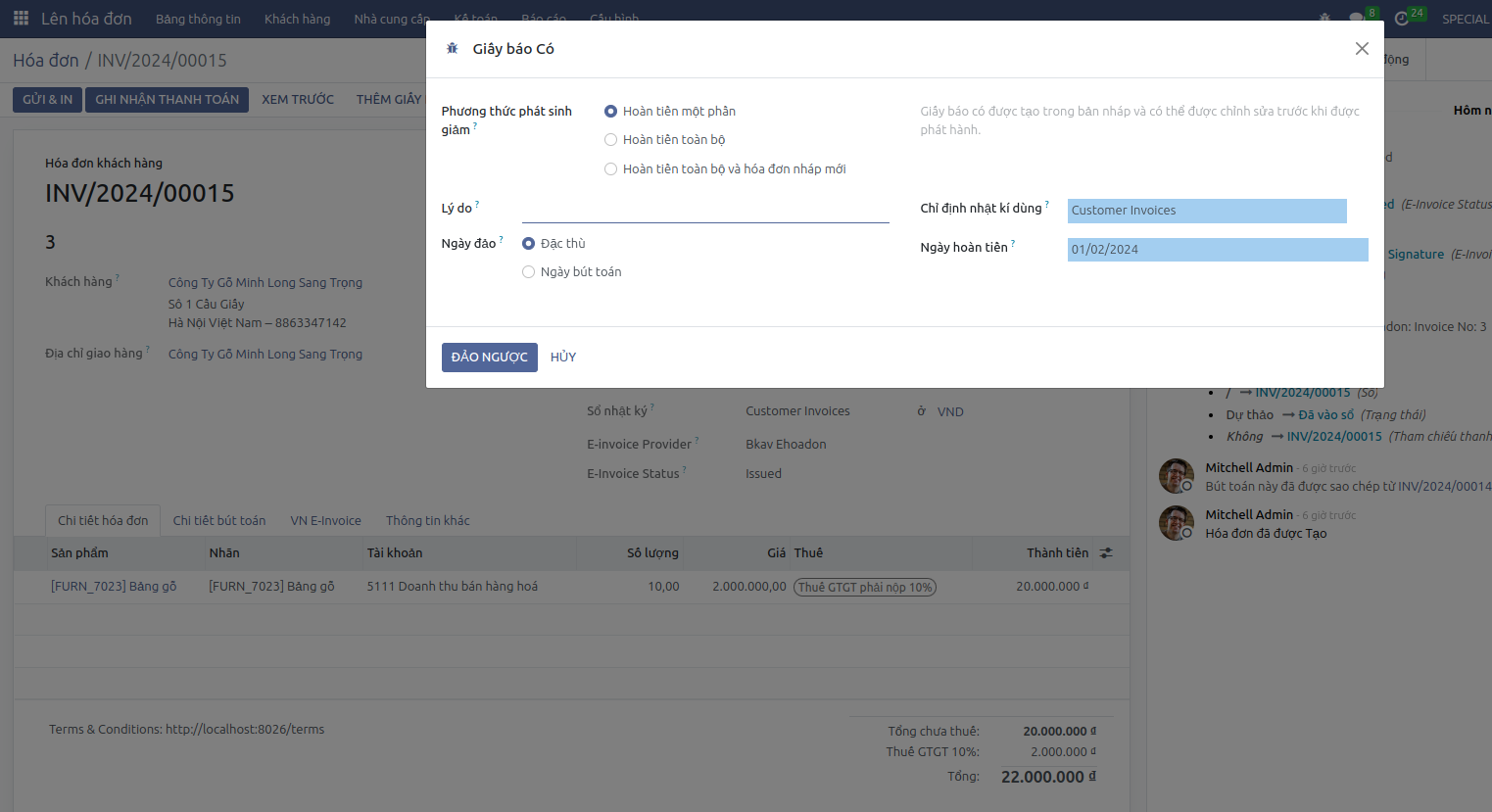Switch to the Chi tiết bút toán tab
This screenshot has width=1492, height=812.
tap(219, 521)
